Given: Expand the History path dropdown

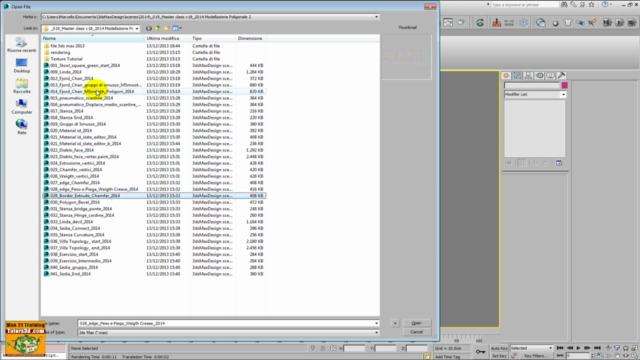Looking at the screenshot, I should tap(376, 17).
